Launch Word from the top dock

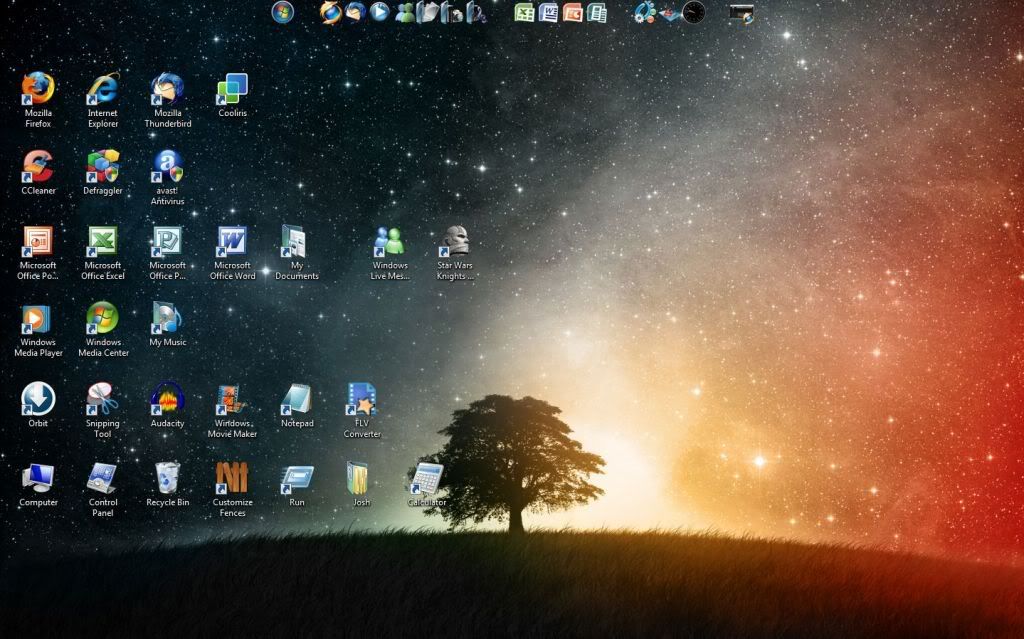coord(549,12)
